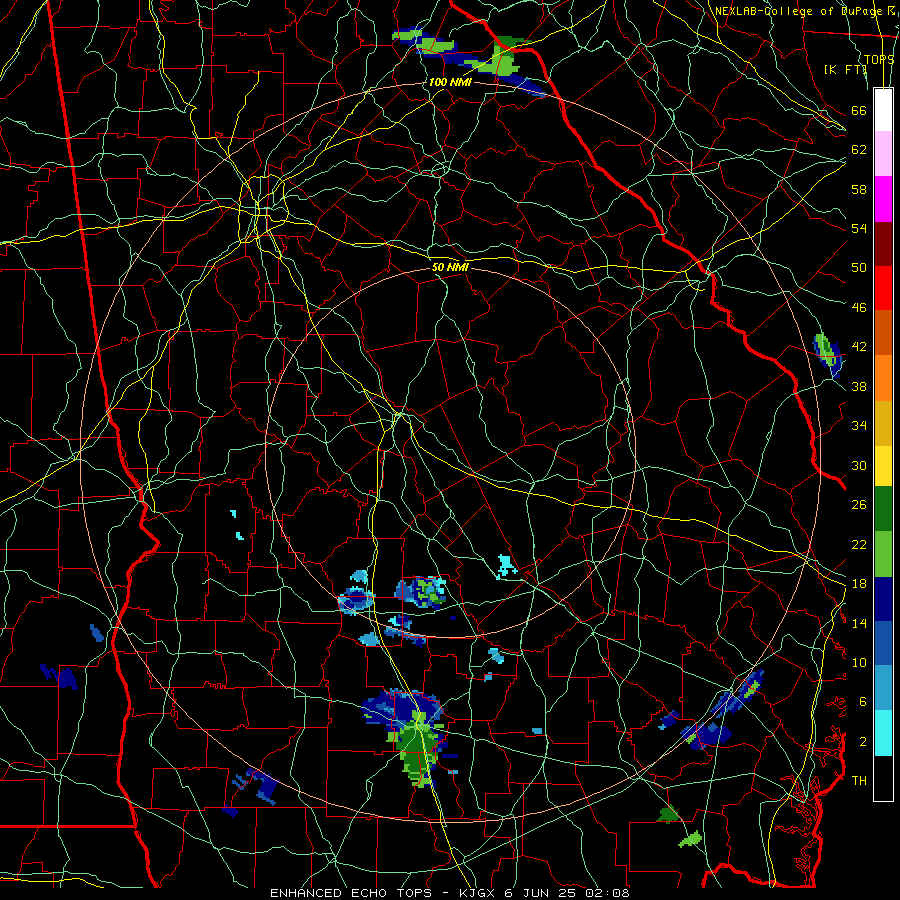Select the light blue legend swatch

tap(883, 688)
